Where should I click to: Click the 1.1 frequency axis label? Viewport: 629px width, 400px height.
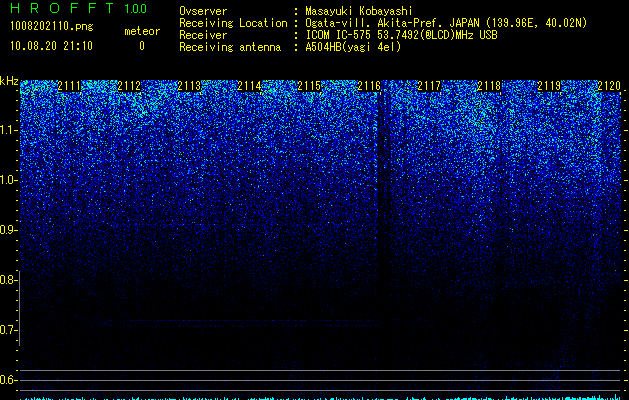coord(8,130)
